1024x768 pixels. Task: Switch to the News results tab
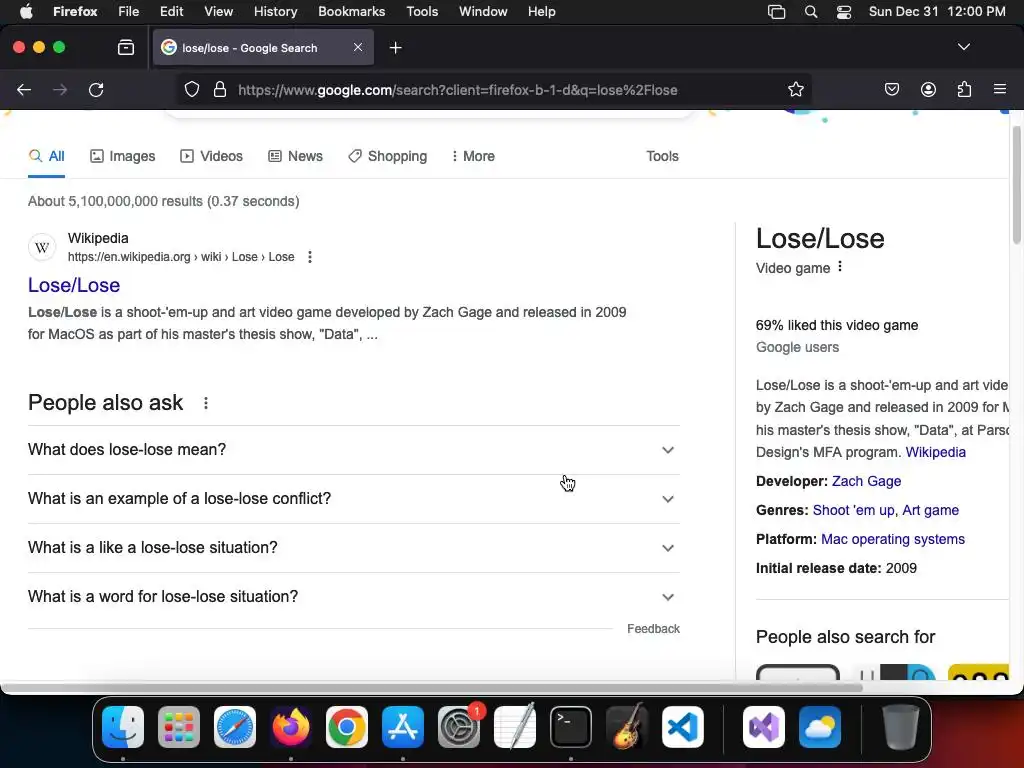pyautogui.click(x=296, y=156)
